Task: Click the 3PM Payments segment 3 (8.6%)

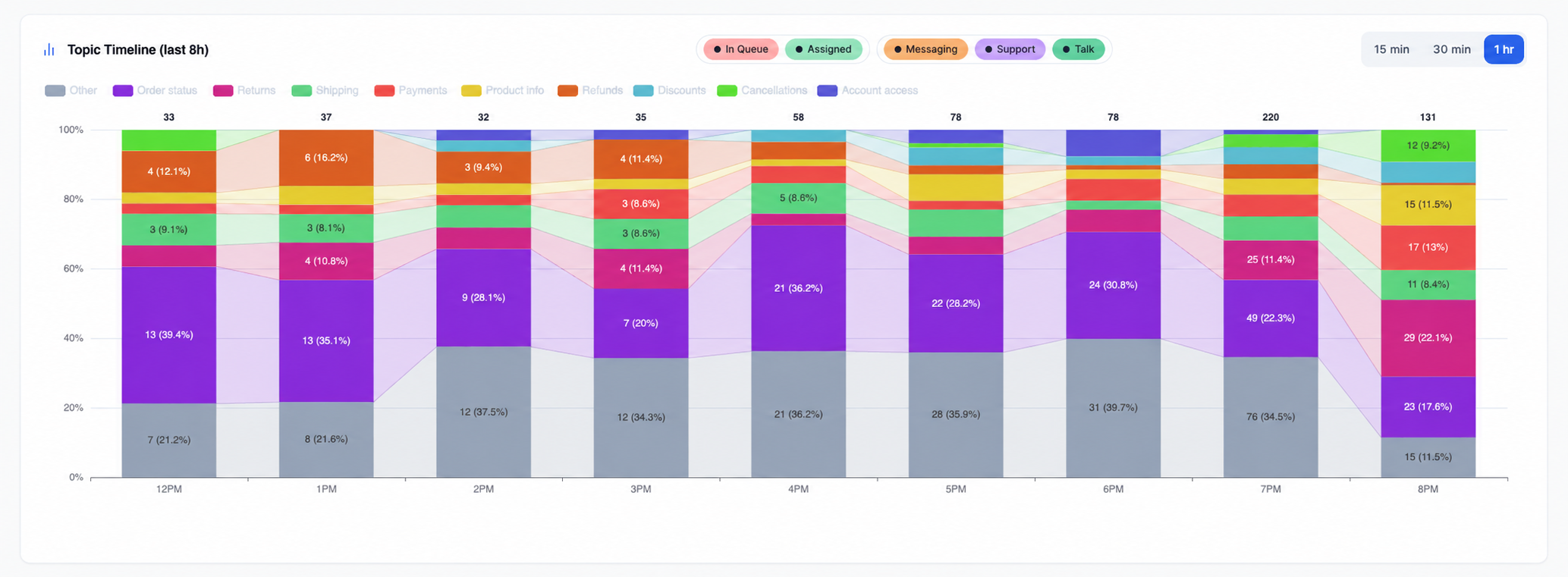Action: pos(641,204)
